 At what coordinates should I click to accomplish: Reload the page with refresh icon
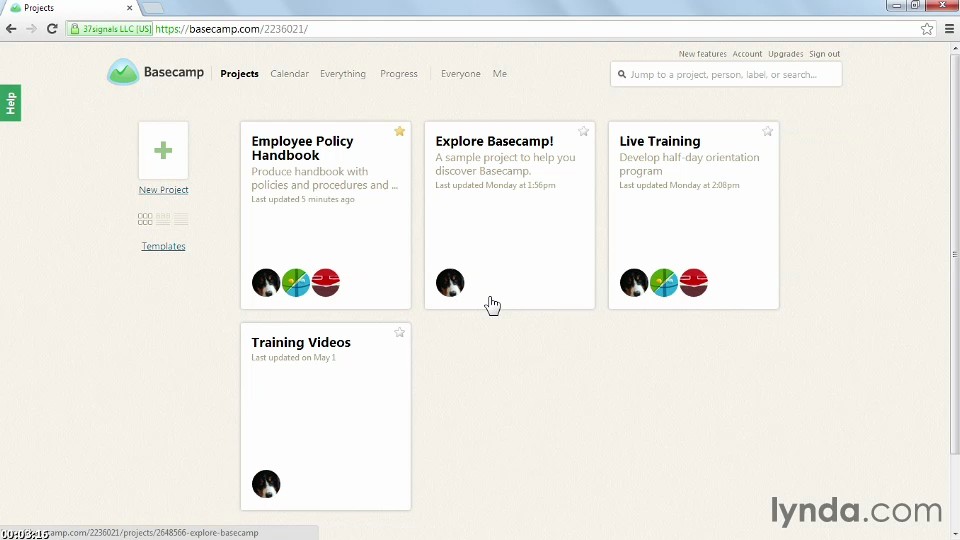(x=52, y=29)
